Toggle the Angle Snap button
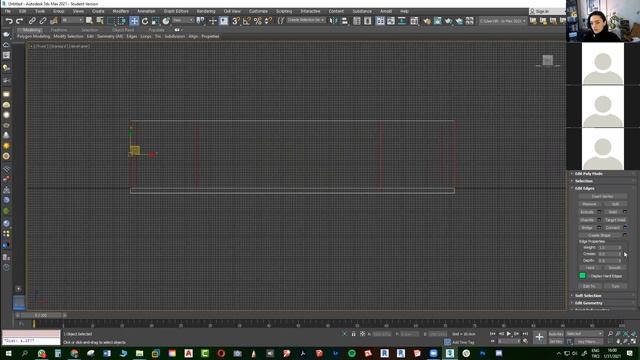This screenshot has height=360, width=640. [x=247, y=21]
